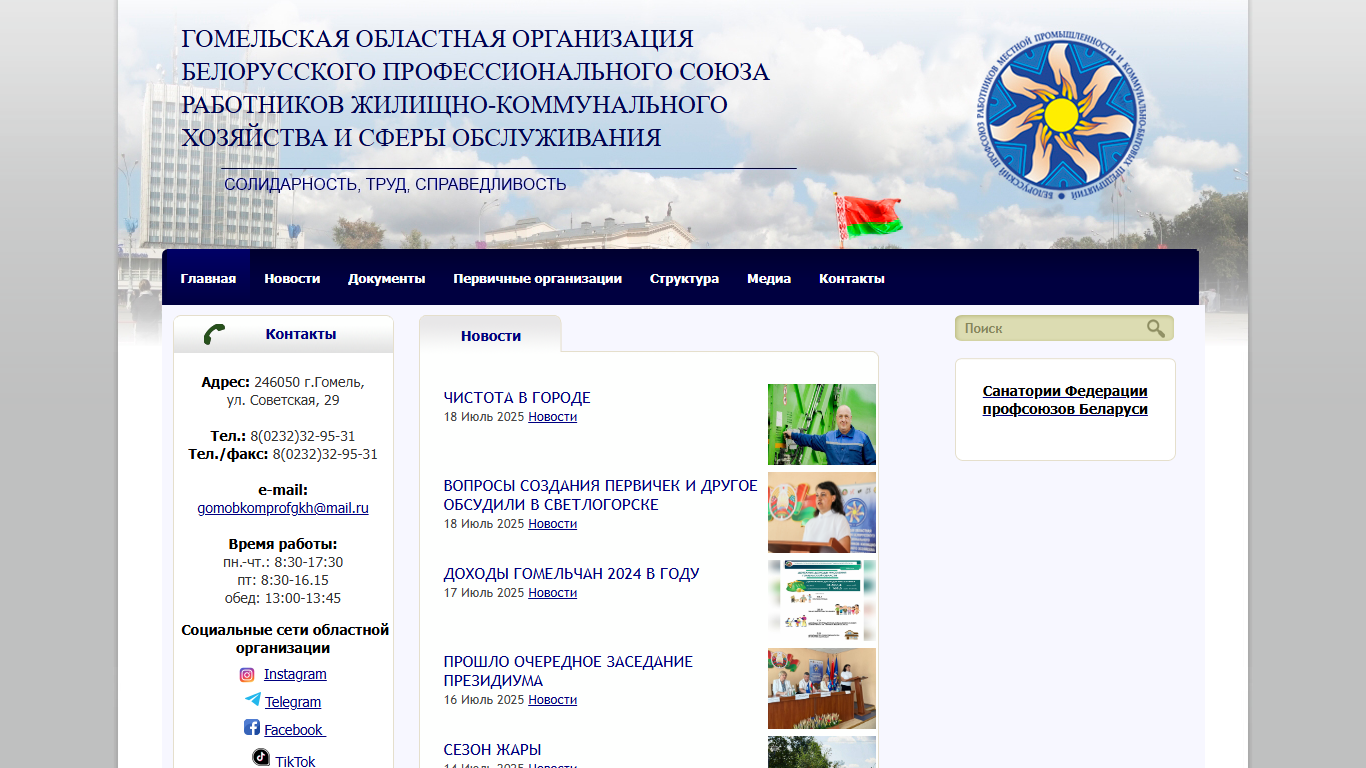
Task: Click the search magnifier icon
Action: (1156, 328)
